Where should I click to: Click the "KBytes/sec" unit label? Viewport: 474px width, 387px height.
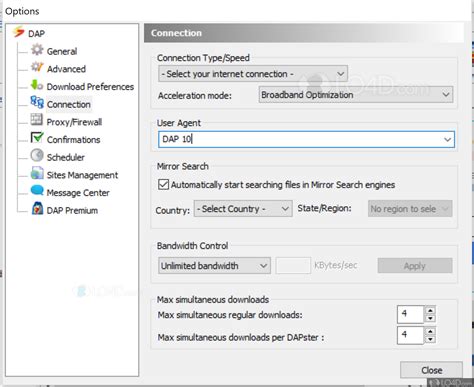pos(336,265)
